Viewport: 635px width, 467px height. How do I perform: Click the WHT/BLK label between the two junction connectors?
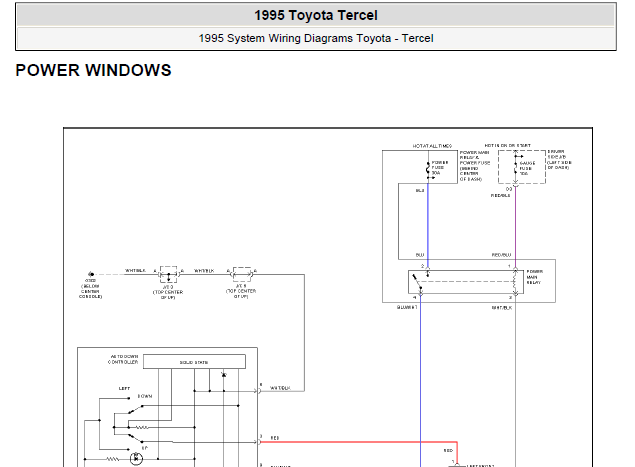(204, 271)
